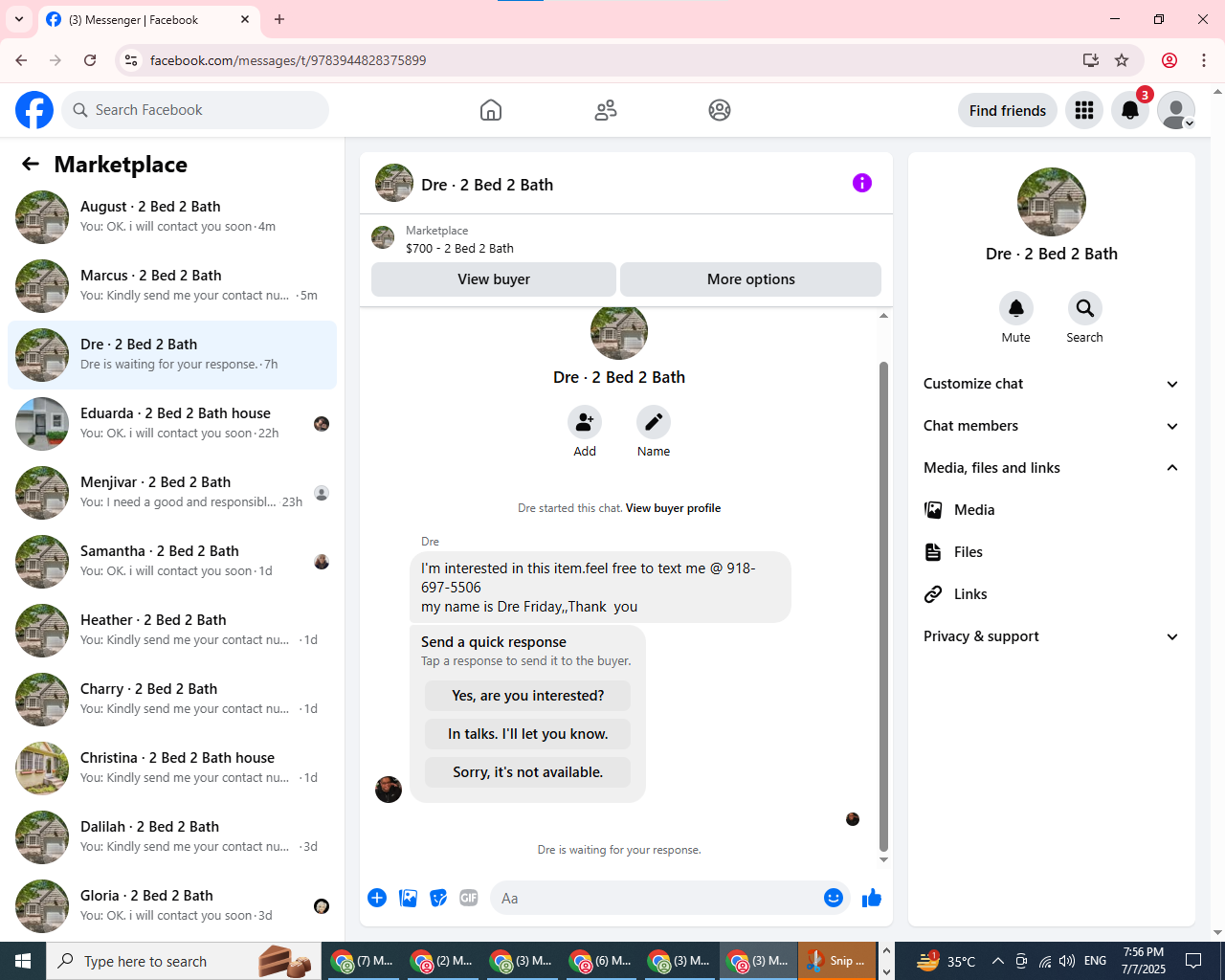Screen dimensions: 1225x980
Task: Open more actions plus icon in composer
Action: click(x=377, y=898)
